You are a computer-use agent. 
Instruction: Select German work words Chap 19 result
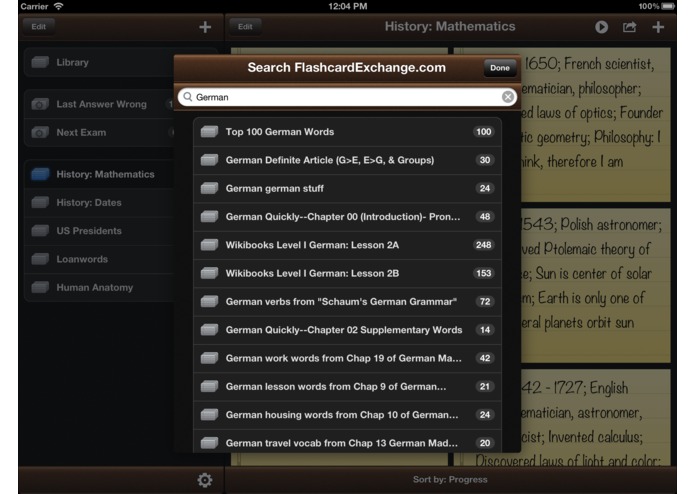[348, 358]
